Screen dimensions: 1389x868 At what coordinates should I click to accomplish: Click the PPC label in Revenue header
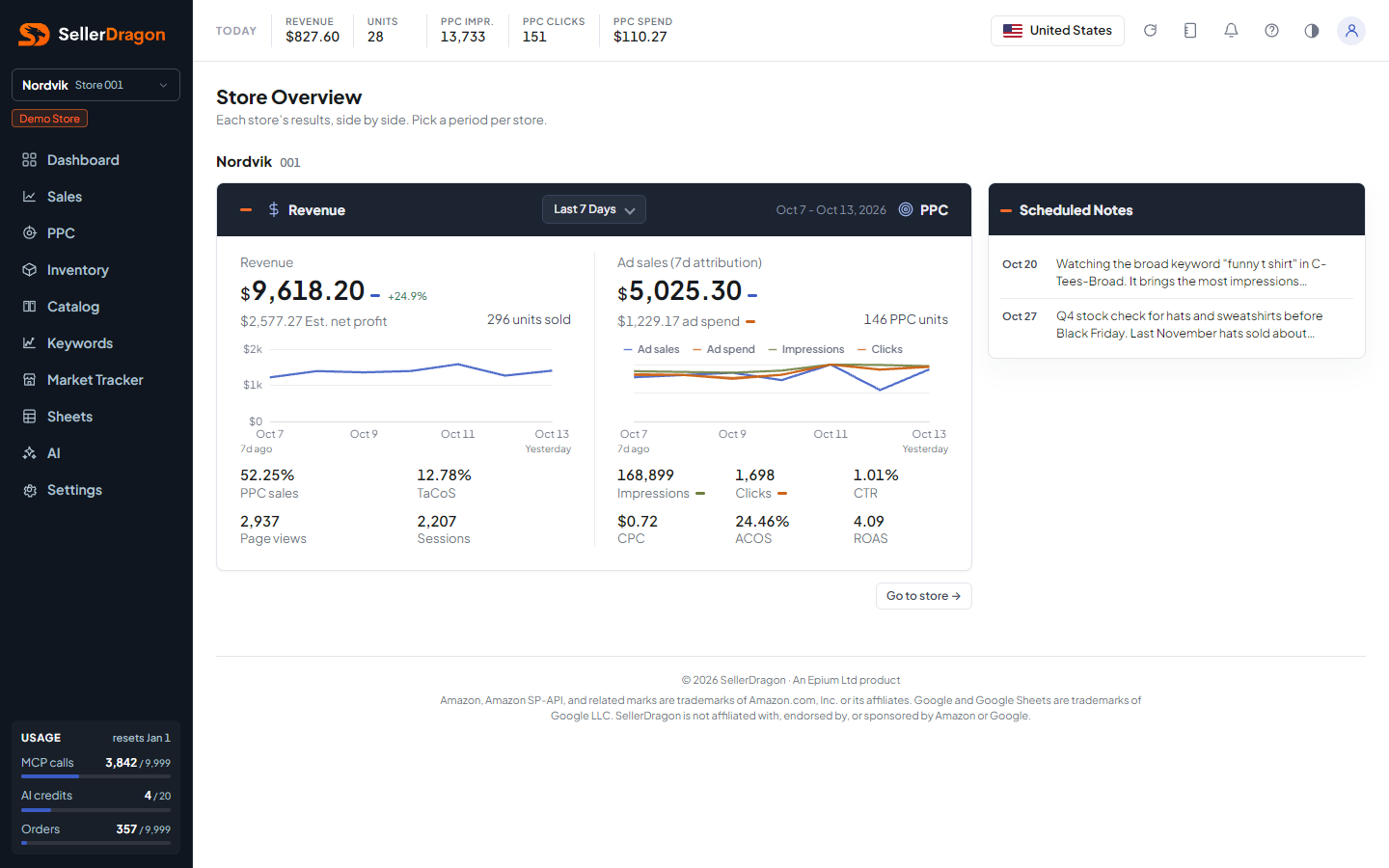point(934,209)
